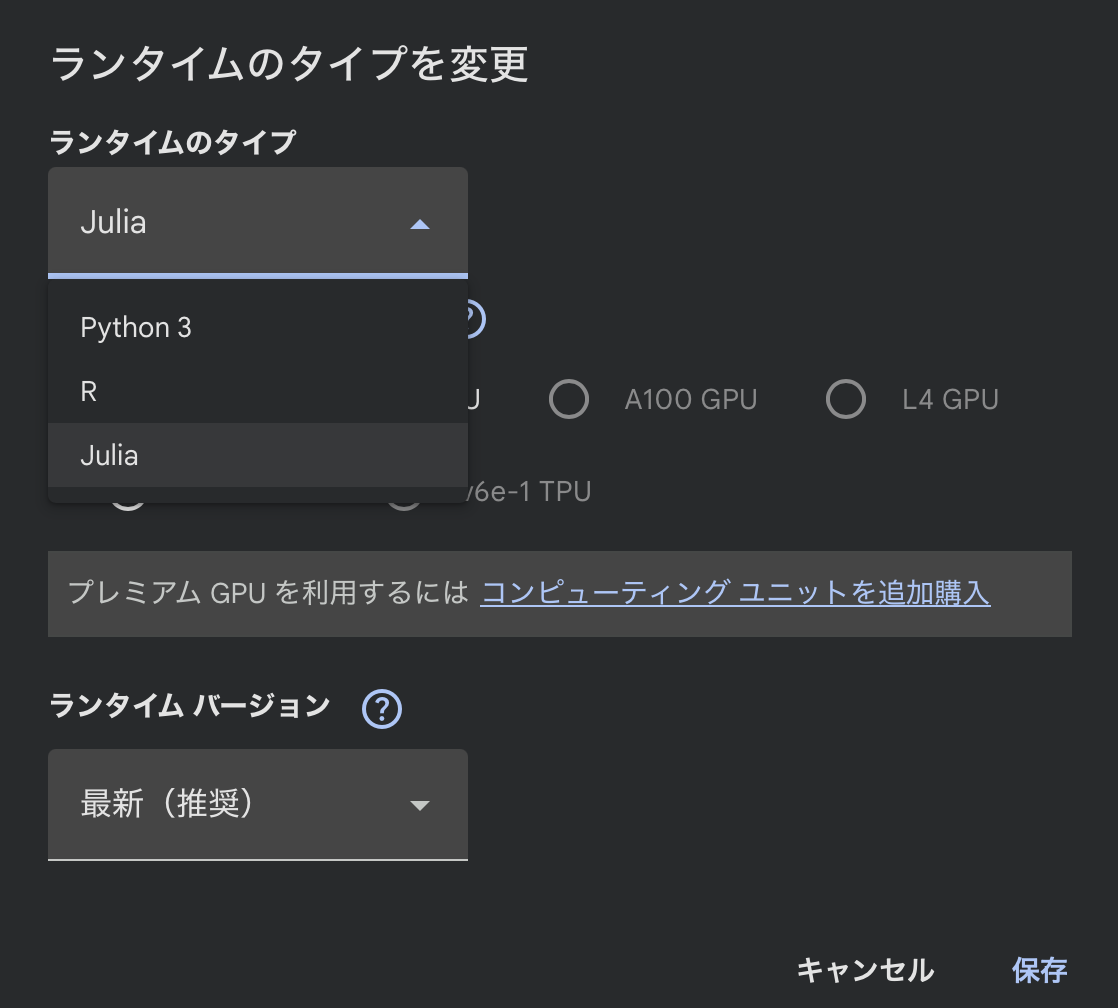Image resolution: width=1118 pixels, height=1008 pixels.
Task: Select the L4 GPU radio button
Action: point(846,399)
